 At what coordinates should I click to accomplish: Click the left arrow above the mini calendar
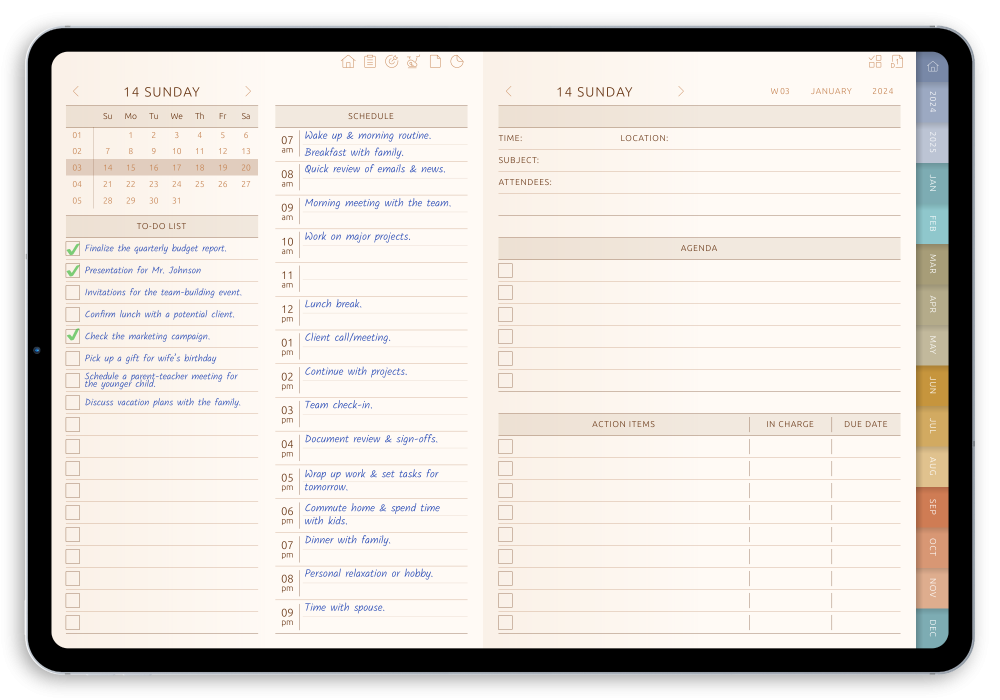(x=76, y=91)
